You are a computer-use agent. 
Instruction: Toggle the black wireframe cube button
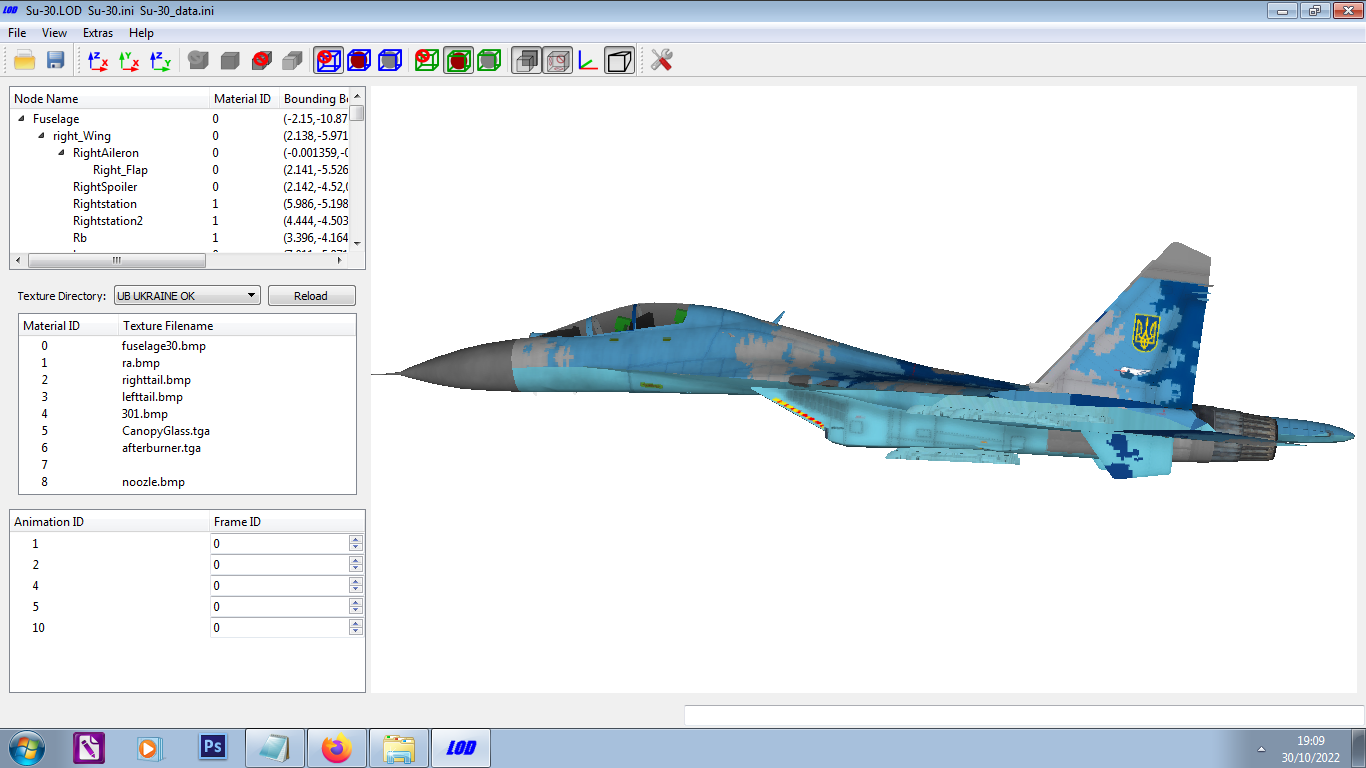[620, 60]
